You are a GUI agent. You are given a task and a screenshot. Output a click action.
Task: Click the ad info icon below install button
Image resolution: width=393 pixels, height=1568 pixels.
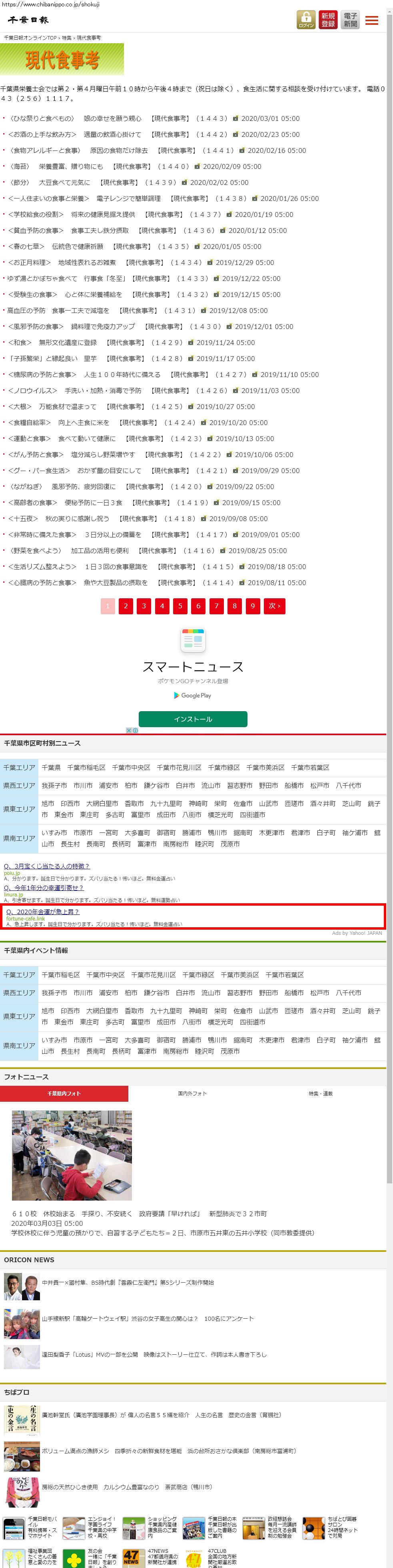click(132, 730)
